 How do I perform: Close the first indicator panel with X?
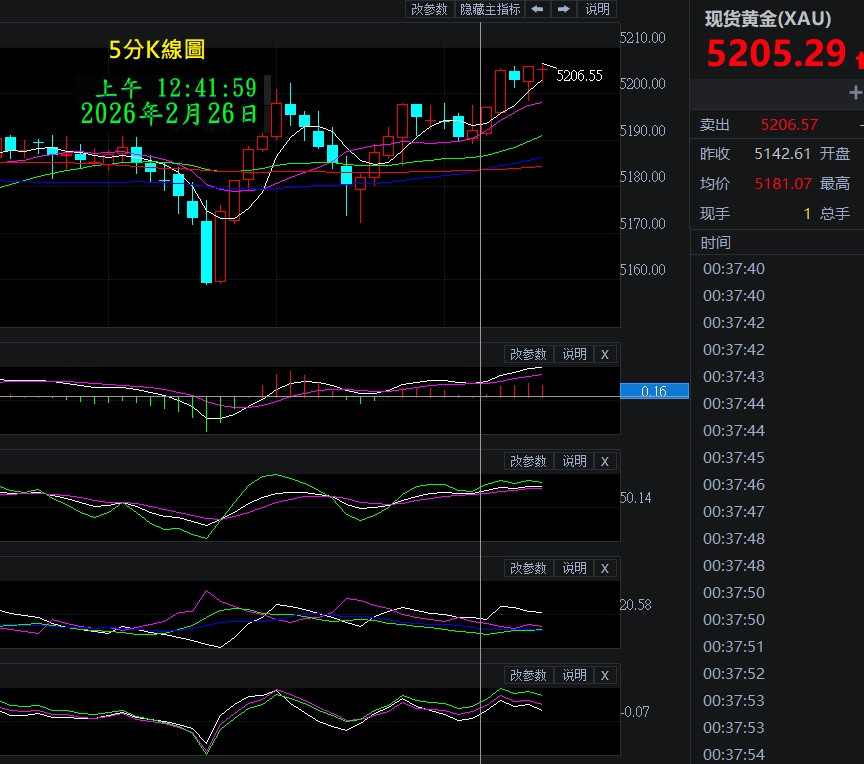(604, 354)
